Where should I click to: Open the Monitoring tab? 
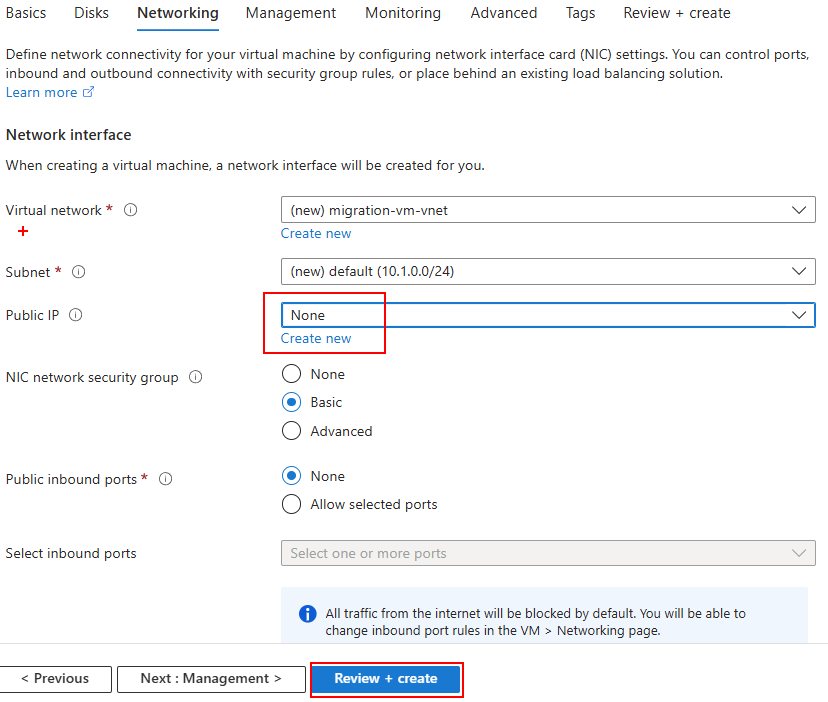402,13
